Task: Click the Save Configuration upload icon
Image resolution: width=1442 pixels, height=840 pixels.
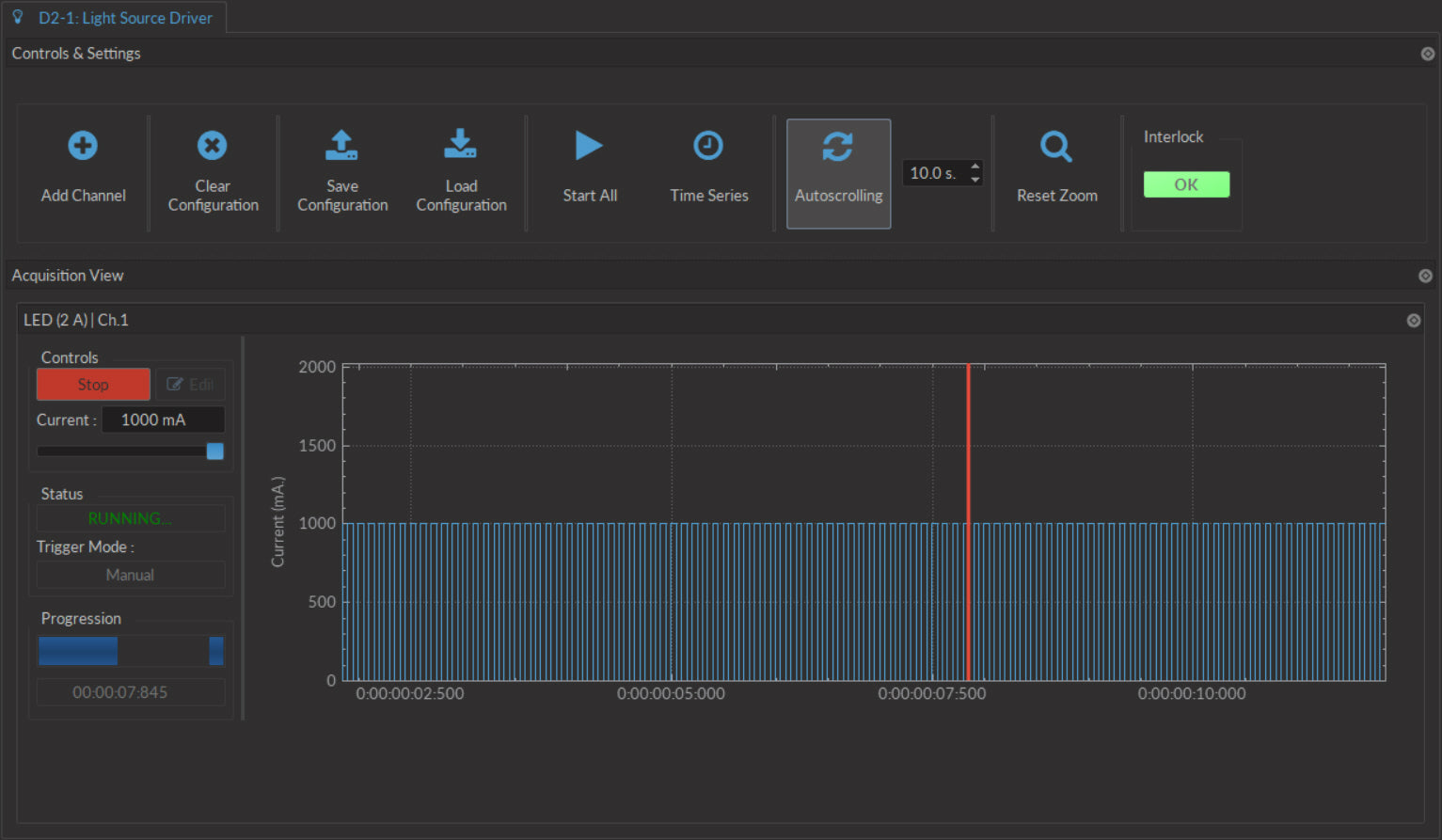Action: point(341,145)
